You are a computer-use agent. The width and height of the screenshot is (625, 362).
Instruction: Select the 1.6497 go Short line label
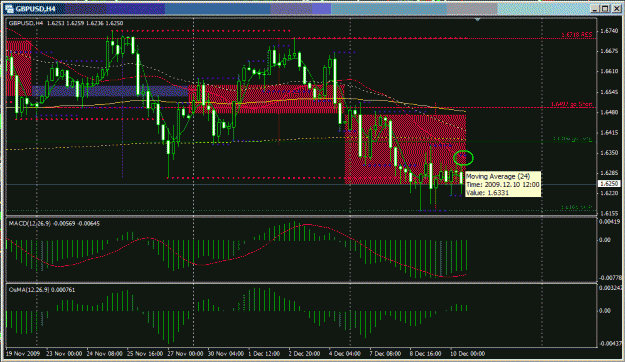click(572, 104)
